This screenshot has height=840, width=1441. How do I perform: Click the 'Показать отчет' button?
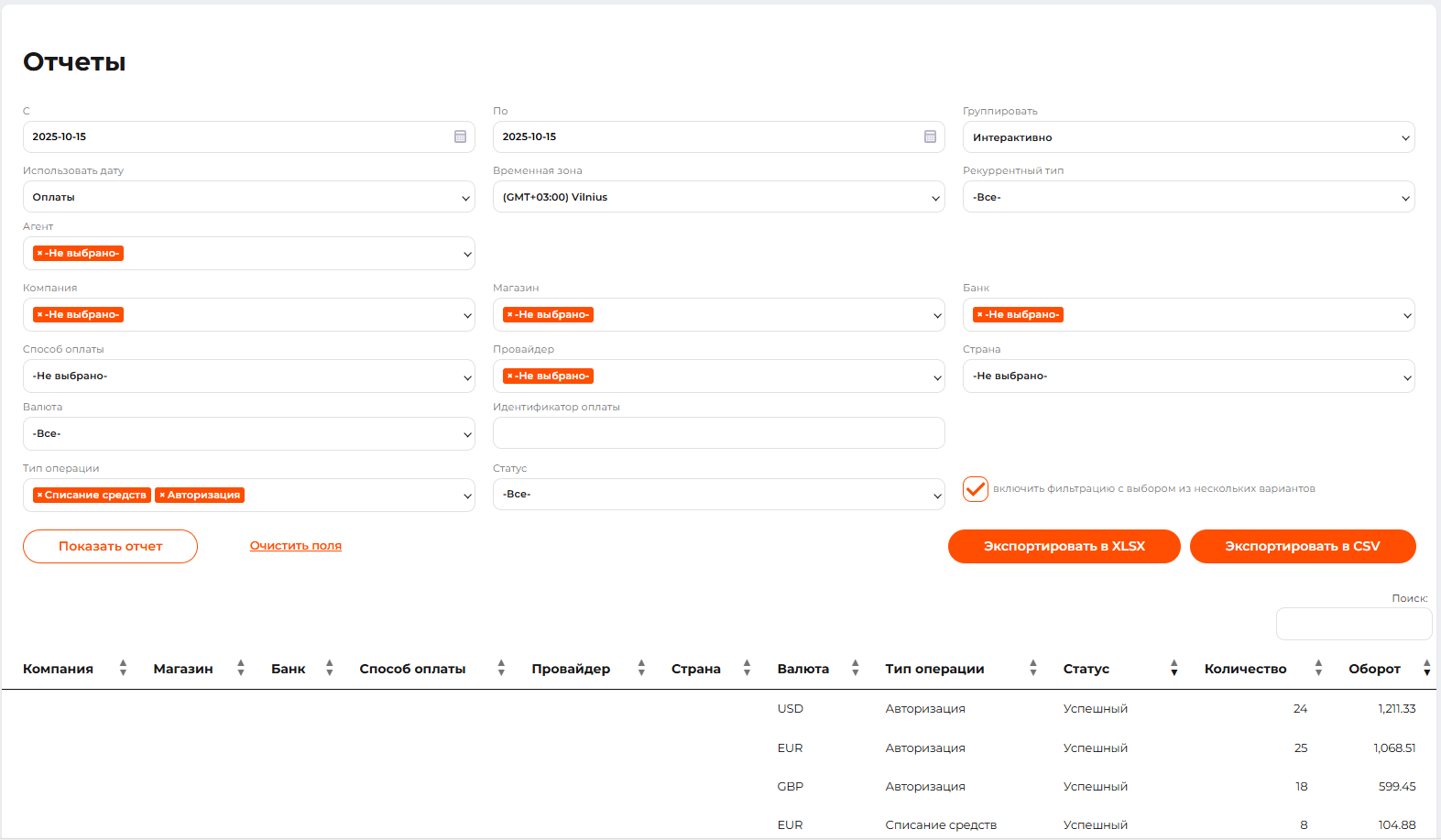(110, 546)
